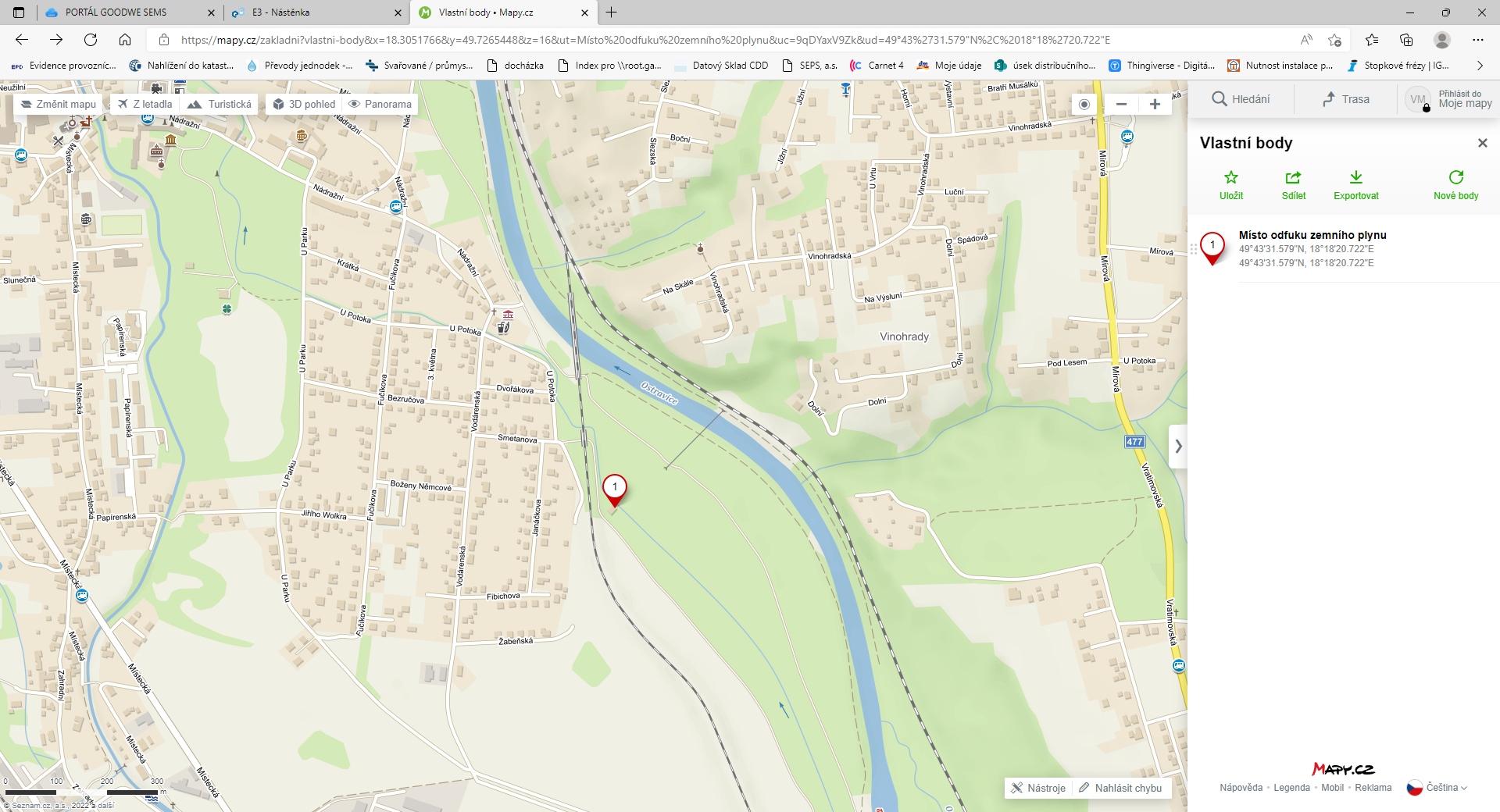
Task: Close the Vlastní body panel
Action: coord(1482,143)
